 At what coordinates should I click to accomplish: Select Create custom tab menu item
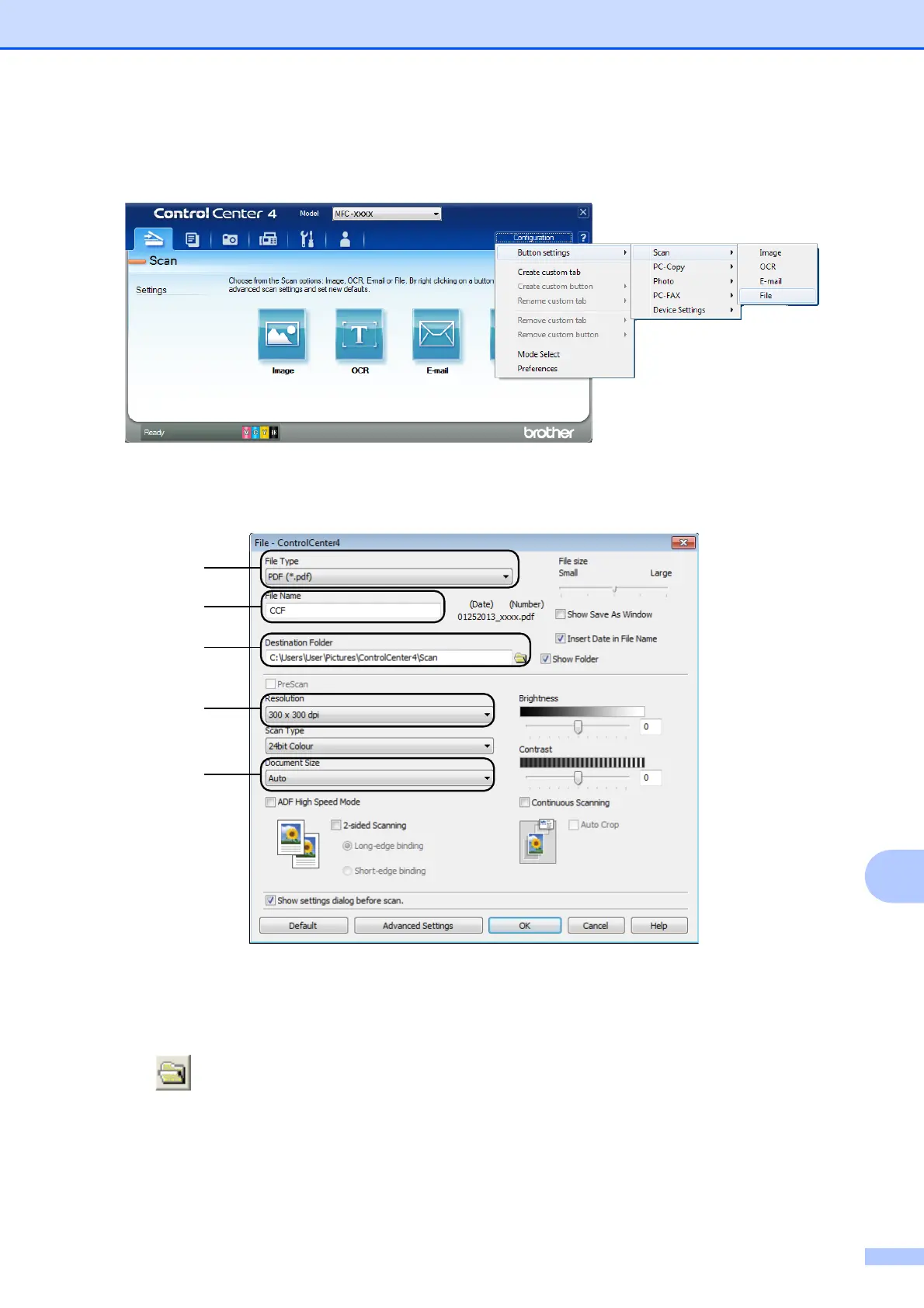[x=564, y=272]
